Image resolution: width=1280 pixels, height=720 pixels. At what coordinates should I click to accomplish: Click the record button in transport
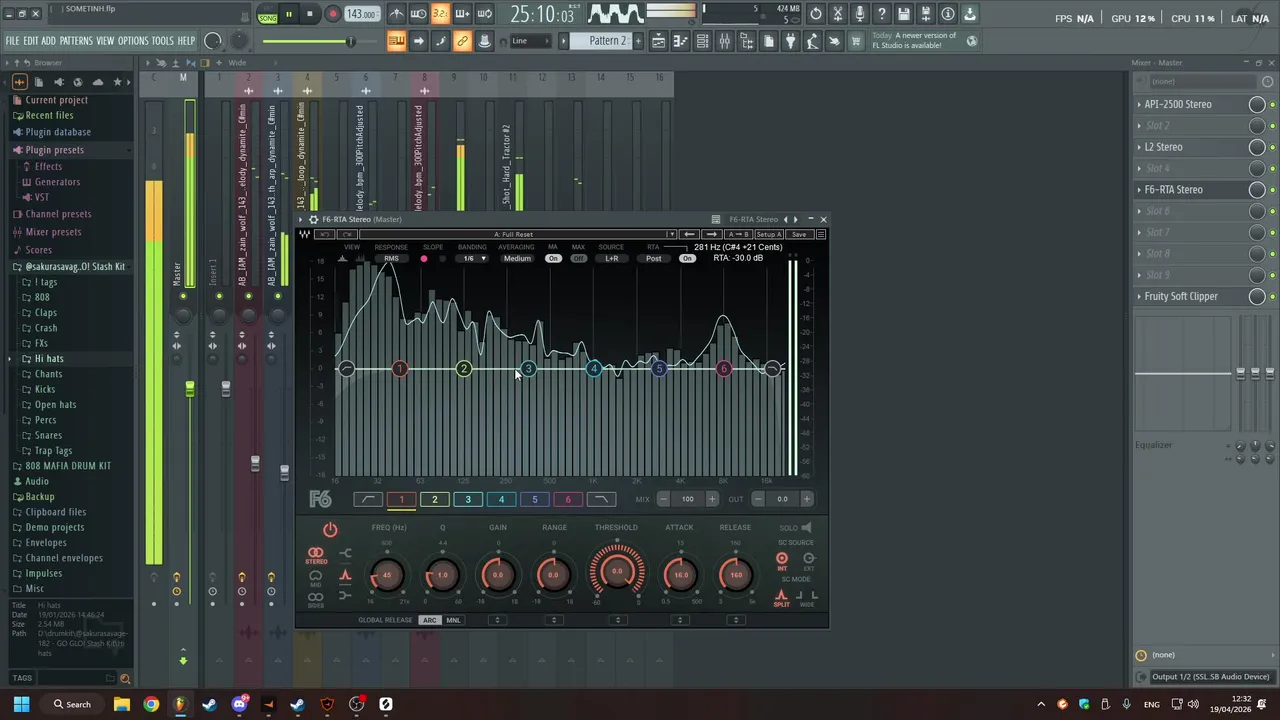pyautogui.click(x=332, y=14)
